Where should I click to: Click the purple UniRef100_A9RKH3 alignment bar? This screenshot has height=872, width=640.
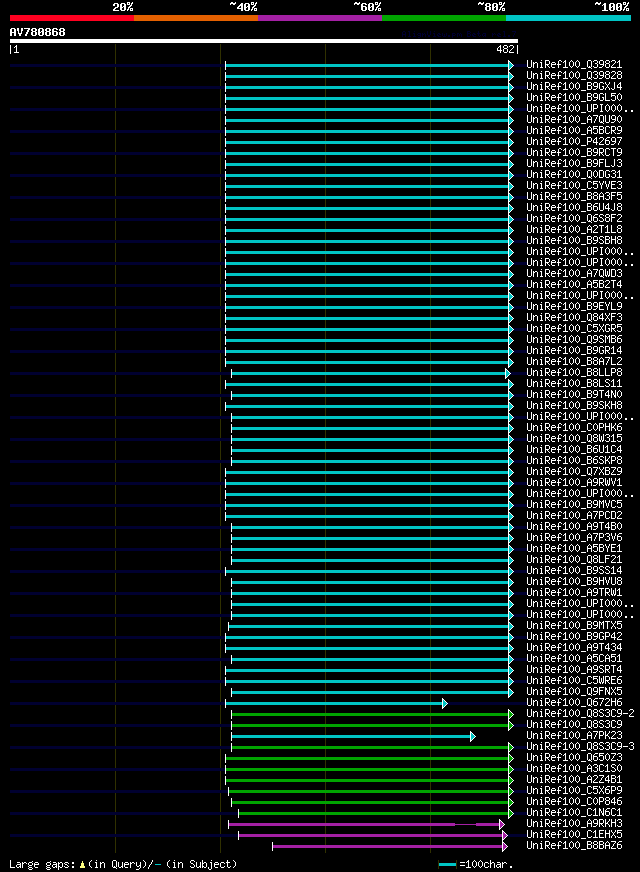[366, 824]
